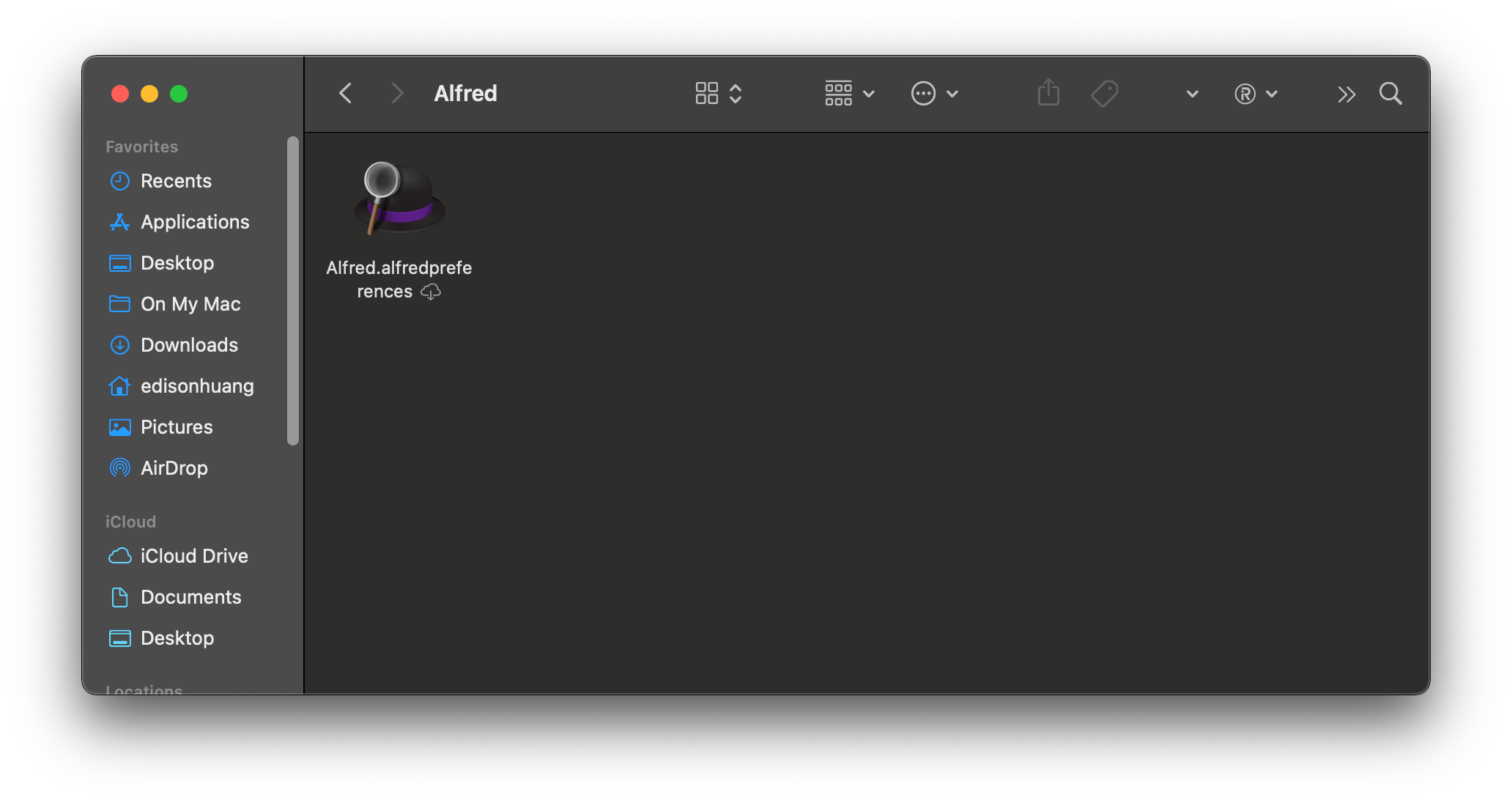Open the registered R icon dropdown

(1255, 94)
